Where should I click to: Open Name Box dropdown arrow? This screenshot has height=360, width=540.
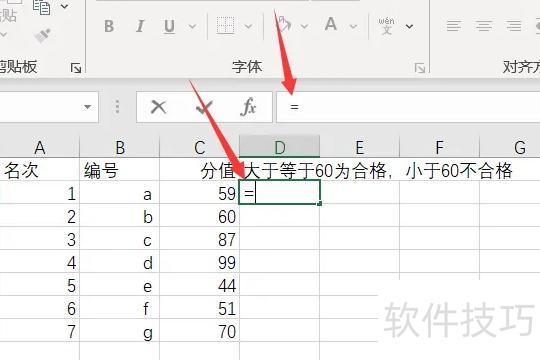tap(87, 107)
